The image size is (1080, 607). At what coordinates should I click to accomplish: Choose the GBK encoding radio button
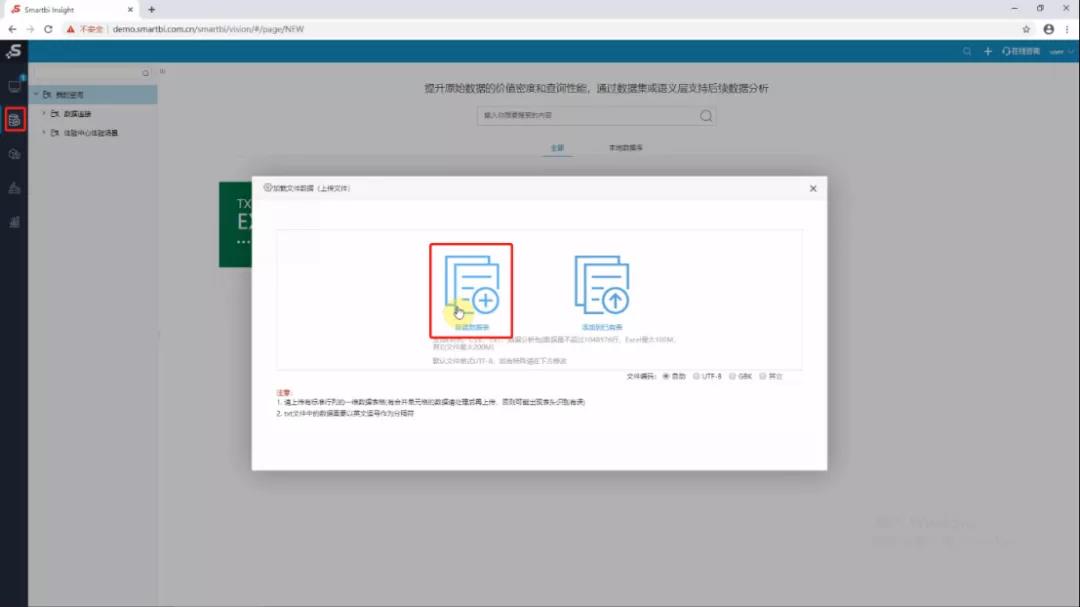click(732, 376)
